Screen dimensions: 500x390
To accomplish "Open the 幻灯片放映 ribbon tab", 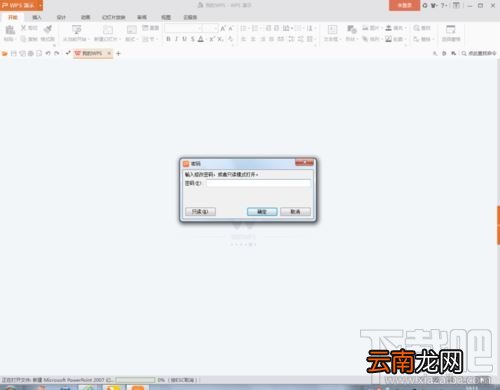I will point(114,17).
